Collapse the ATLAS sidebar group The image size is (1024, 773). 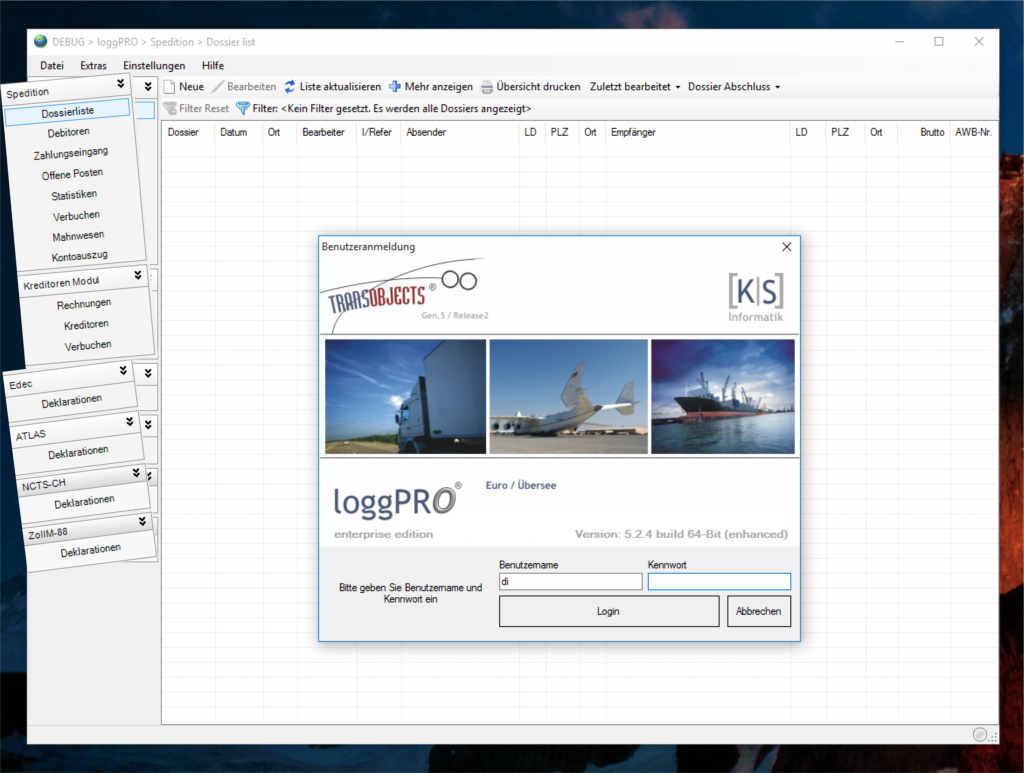pyautogui.click(x=130, y=422)
